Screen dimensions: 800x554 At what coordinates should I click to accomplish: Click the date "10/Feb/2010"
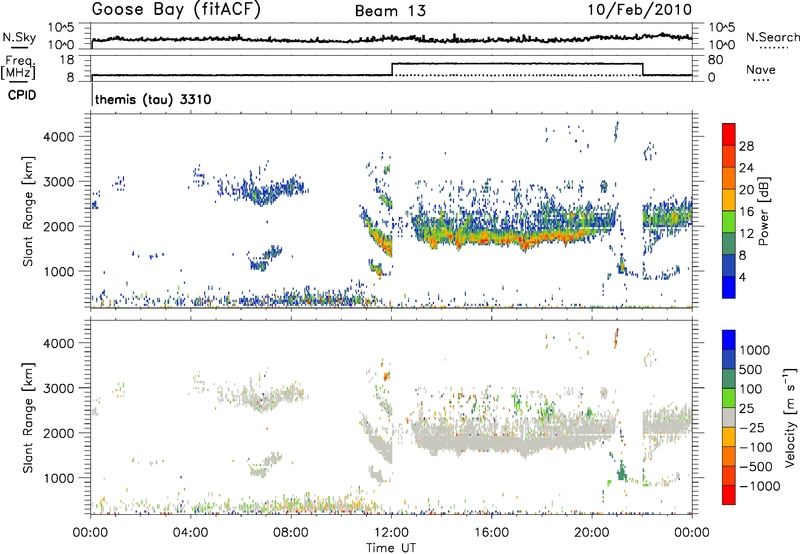(640, 10)
